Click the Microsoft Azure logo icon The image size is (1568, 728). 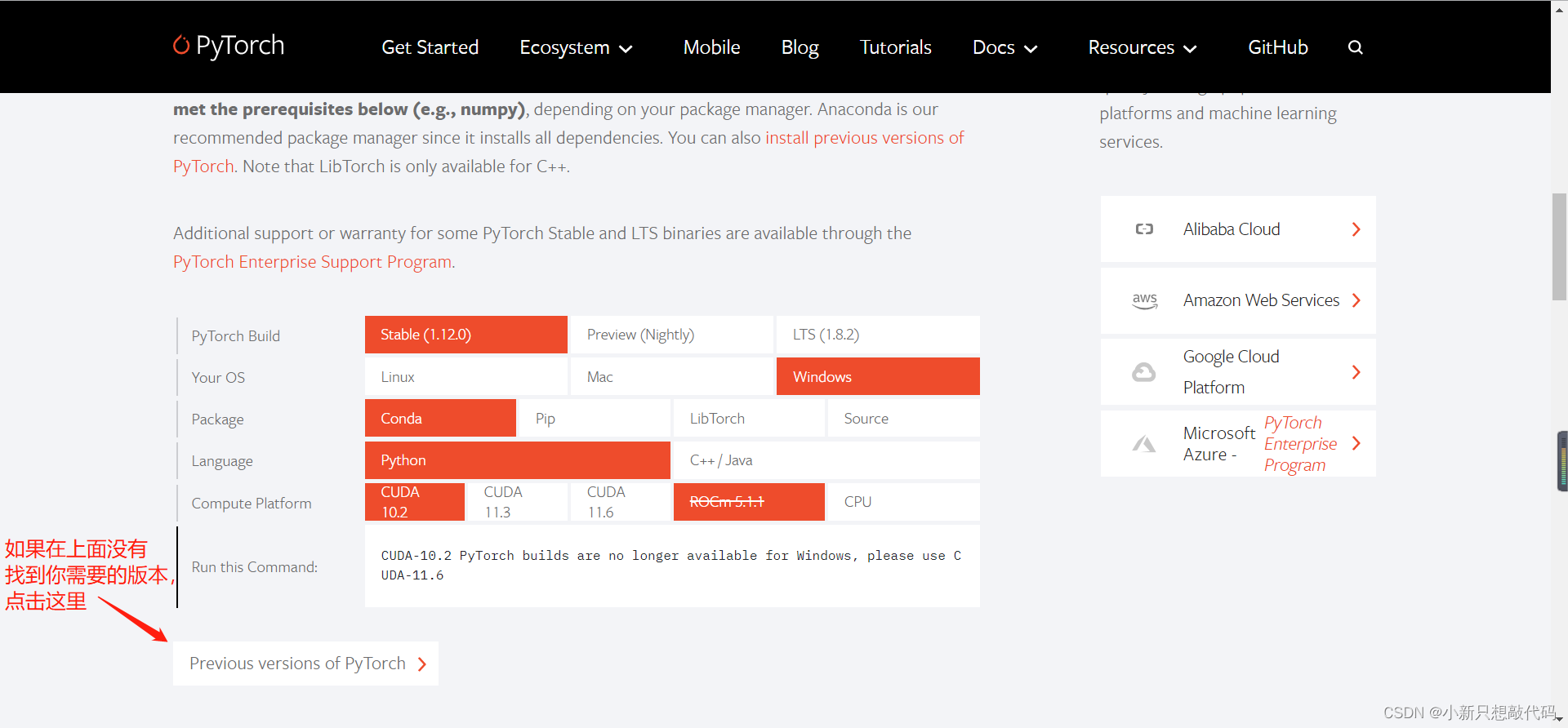(x=1143, y=444)
